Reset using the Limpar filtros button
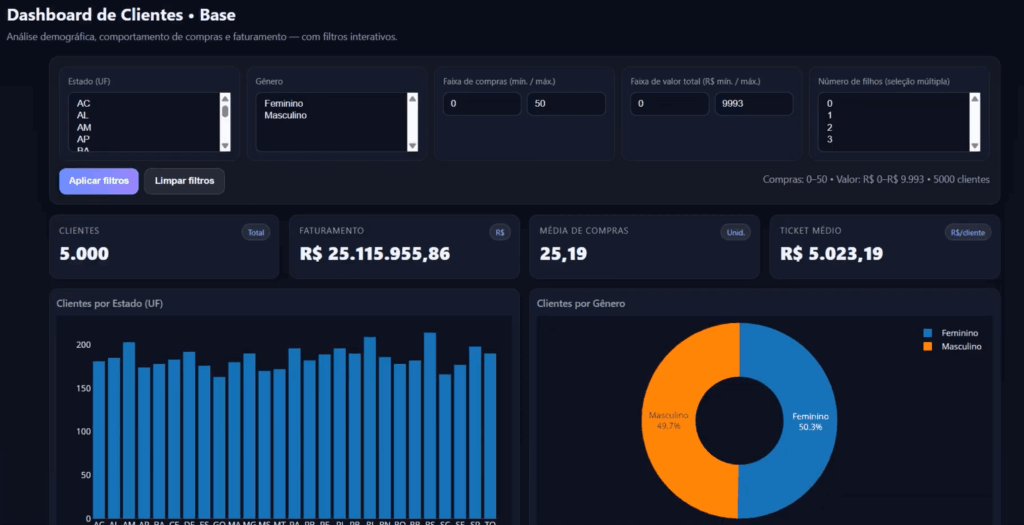1024x525 pixels. (184, 182)
